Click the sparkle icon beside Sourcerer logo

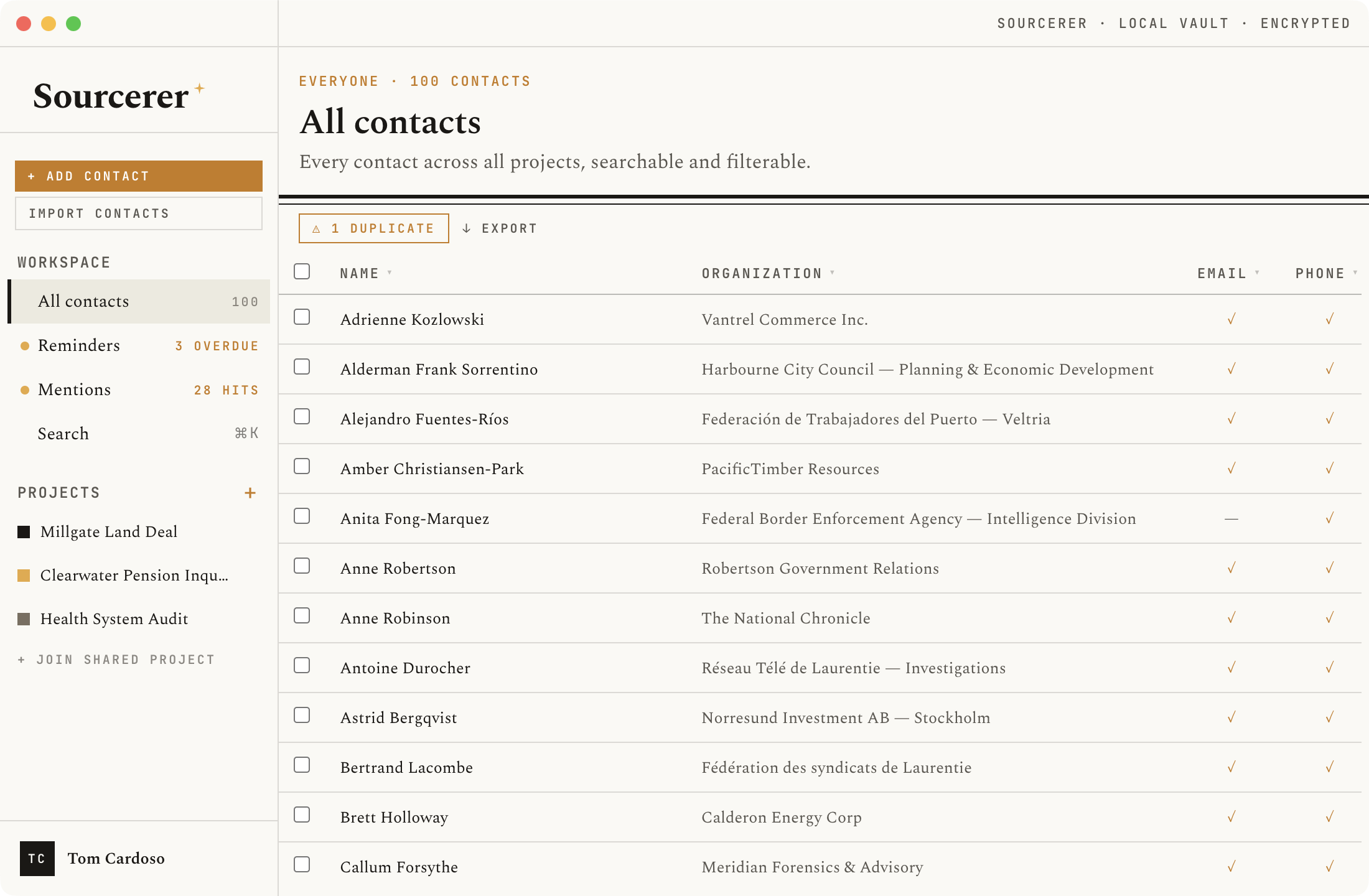(x=200, y=88)
